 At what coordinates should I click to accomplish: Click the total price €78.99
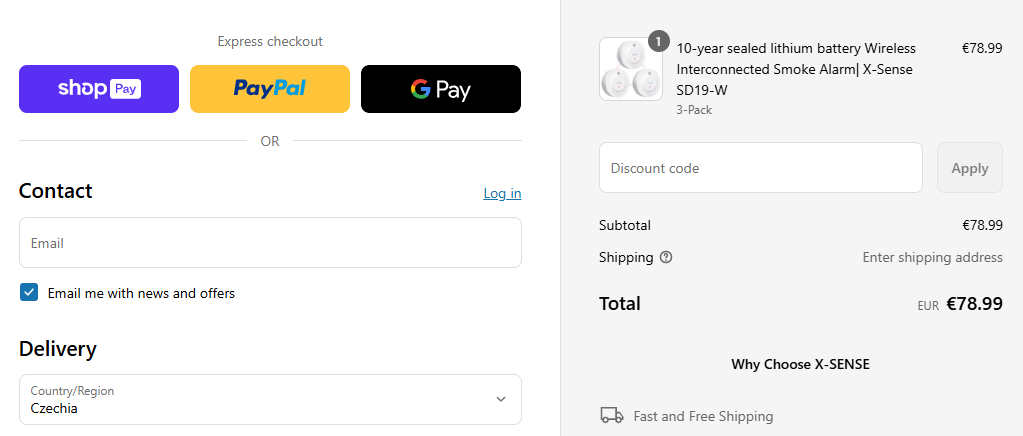[974, 304]
